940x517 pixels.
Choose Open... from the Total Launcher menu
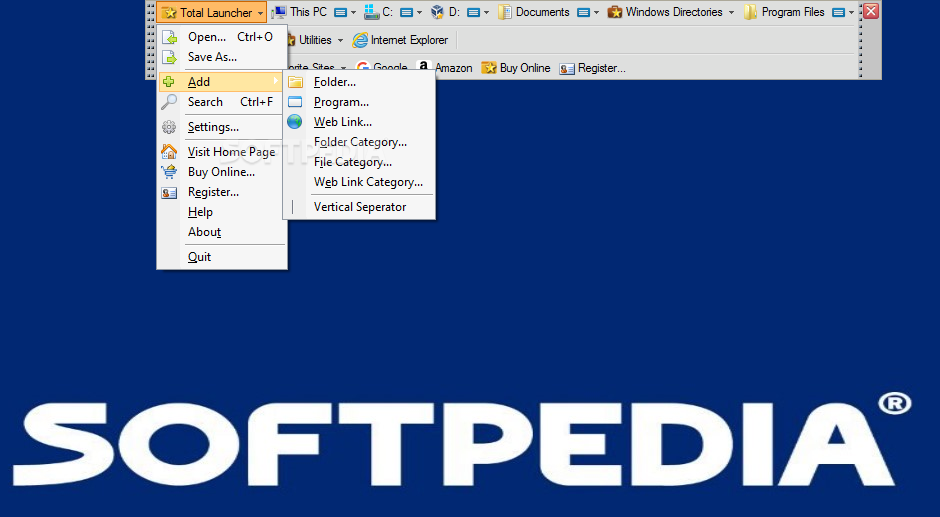click(222, 37)
